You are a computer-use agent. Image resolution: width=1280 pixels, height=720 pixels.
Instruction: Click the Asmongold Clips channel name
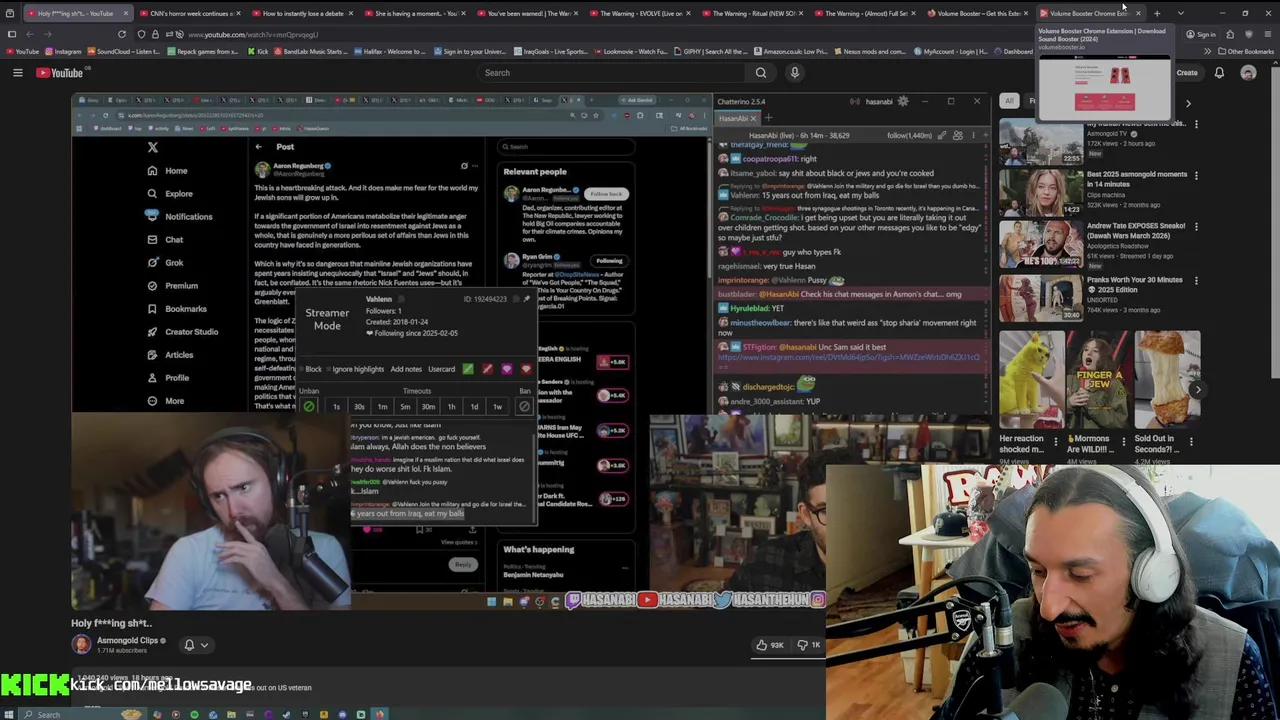click(127, 641)
